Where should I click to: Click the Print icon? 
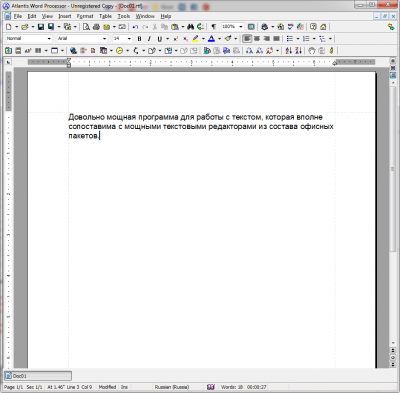[96, 27]
